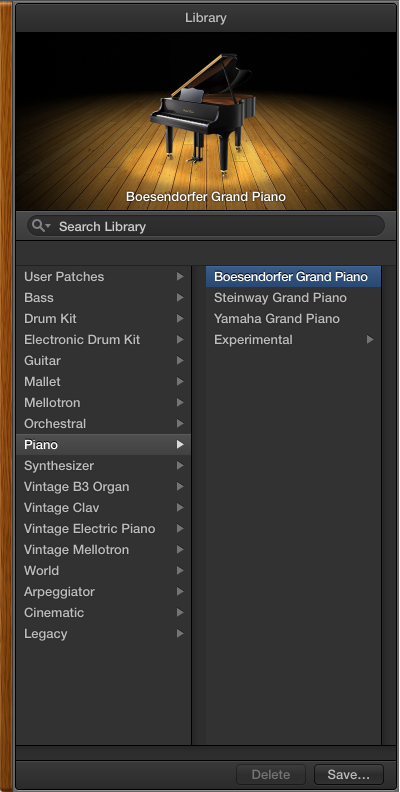The image size is (400, 792).
Task: Click the Piano category disclosure arrow
Action: pyautogui.click(x=180, y=444)
